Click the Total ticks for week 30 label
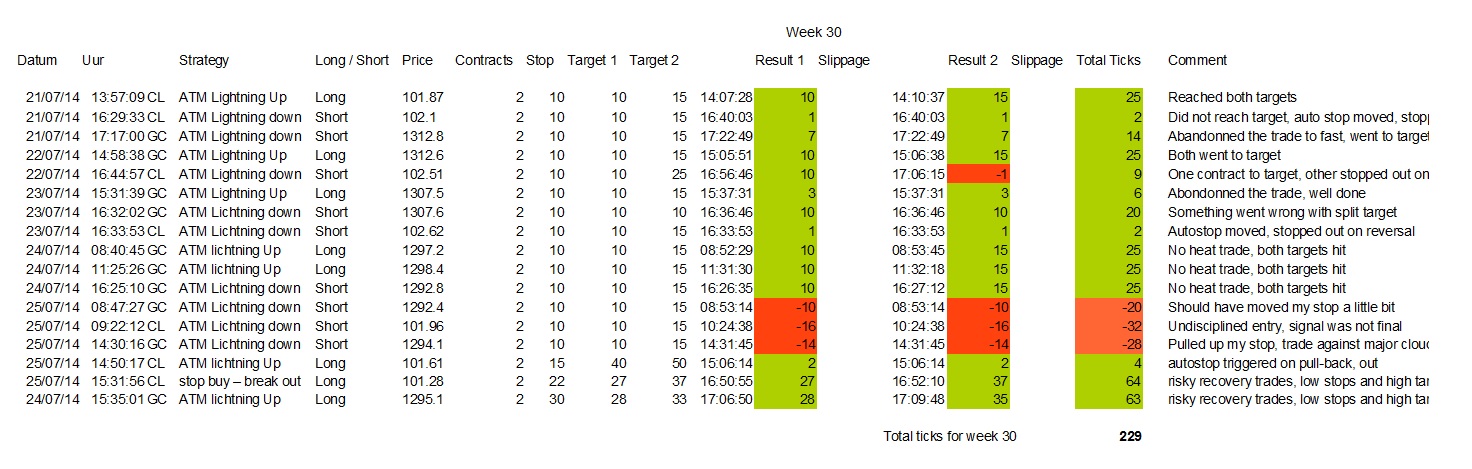This screenshot has height=469, width=1472. 950,436
